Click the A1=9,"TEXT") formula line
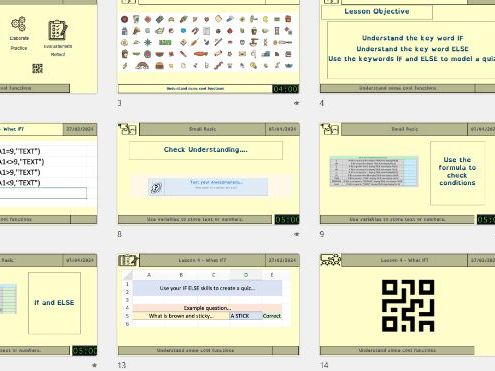 point(20,151)
